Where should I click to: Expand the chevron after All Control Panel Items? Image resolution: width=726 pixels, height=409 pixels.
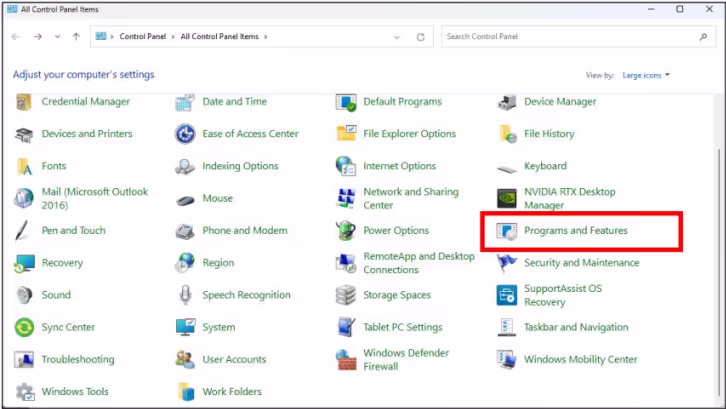[x=265, y=37]
